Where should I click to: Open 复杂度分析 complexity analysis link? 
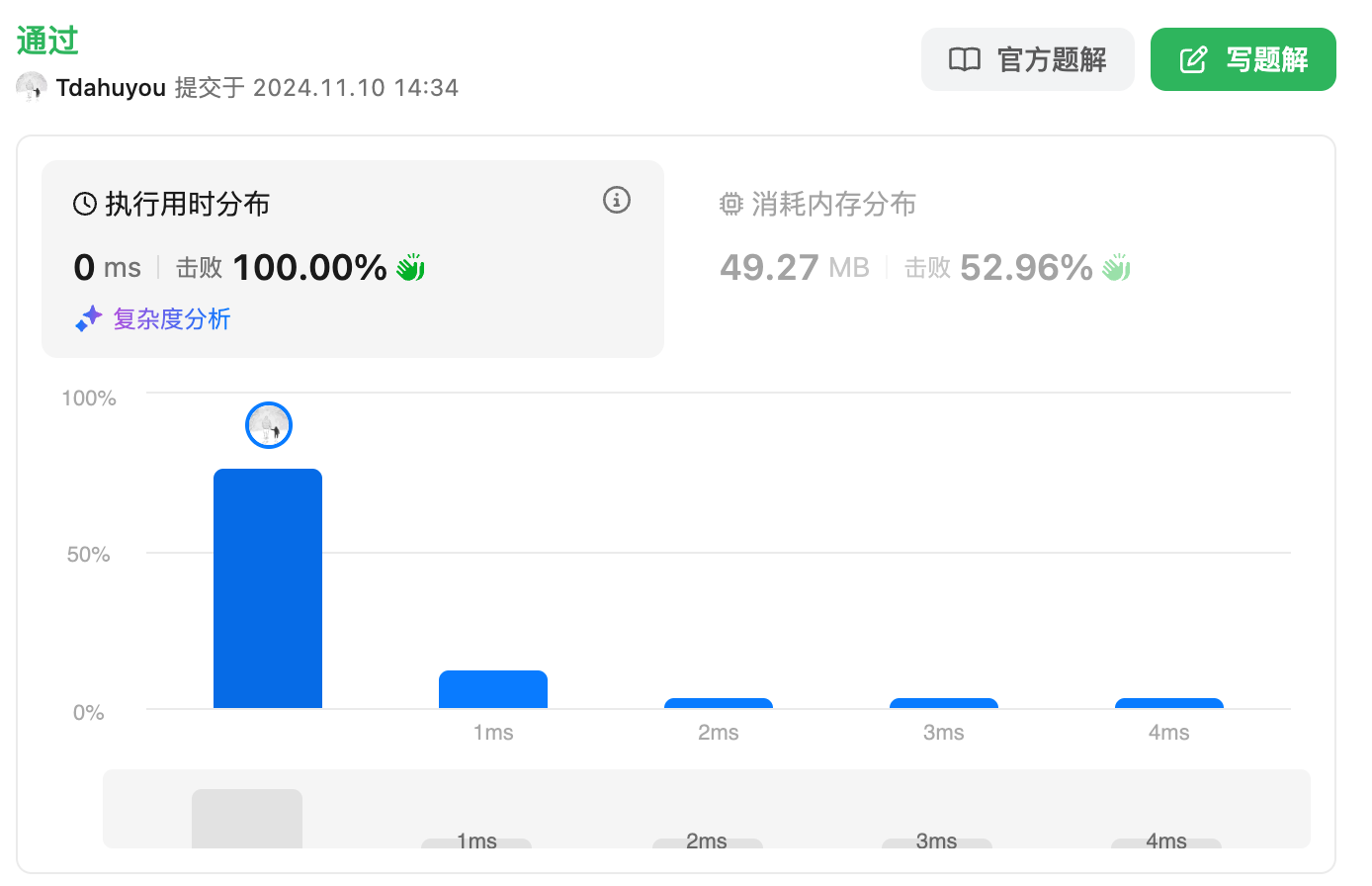171,319
